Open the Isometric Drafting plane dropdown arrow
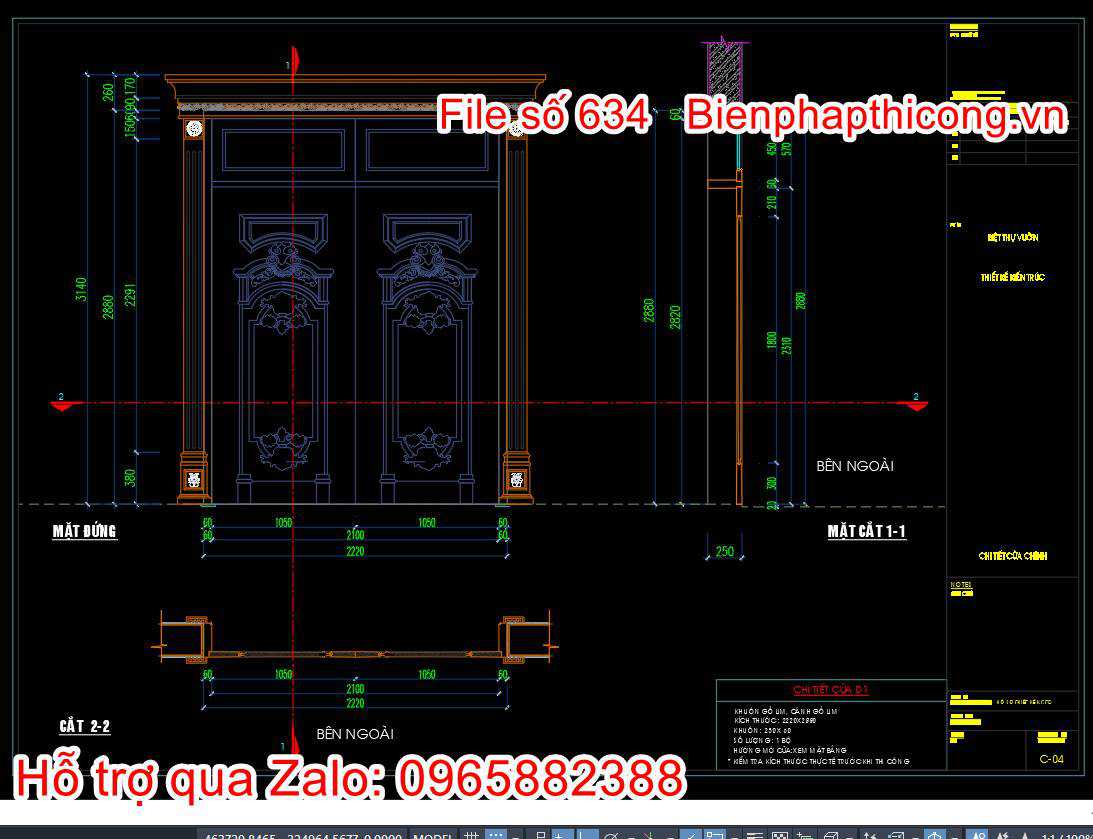Screen dimensions: 1093x839 coord(671,836)
